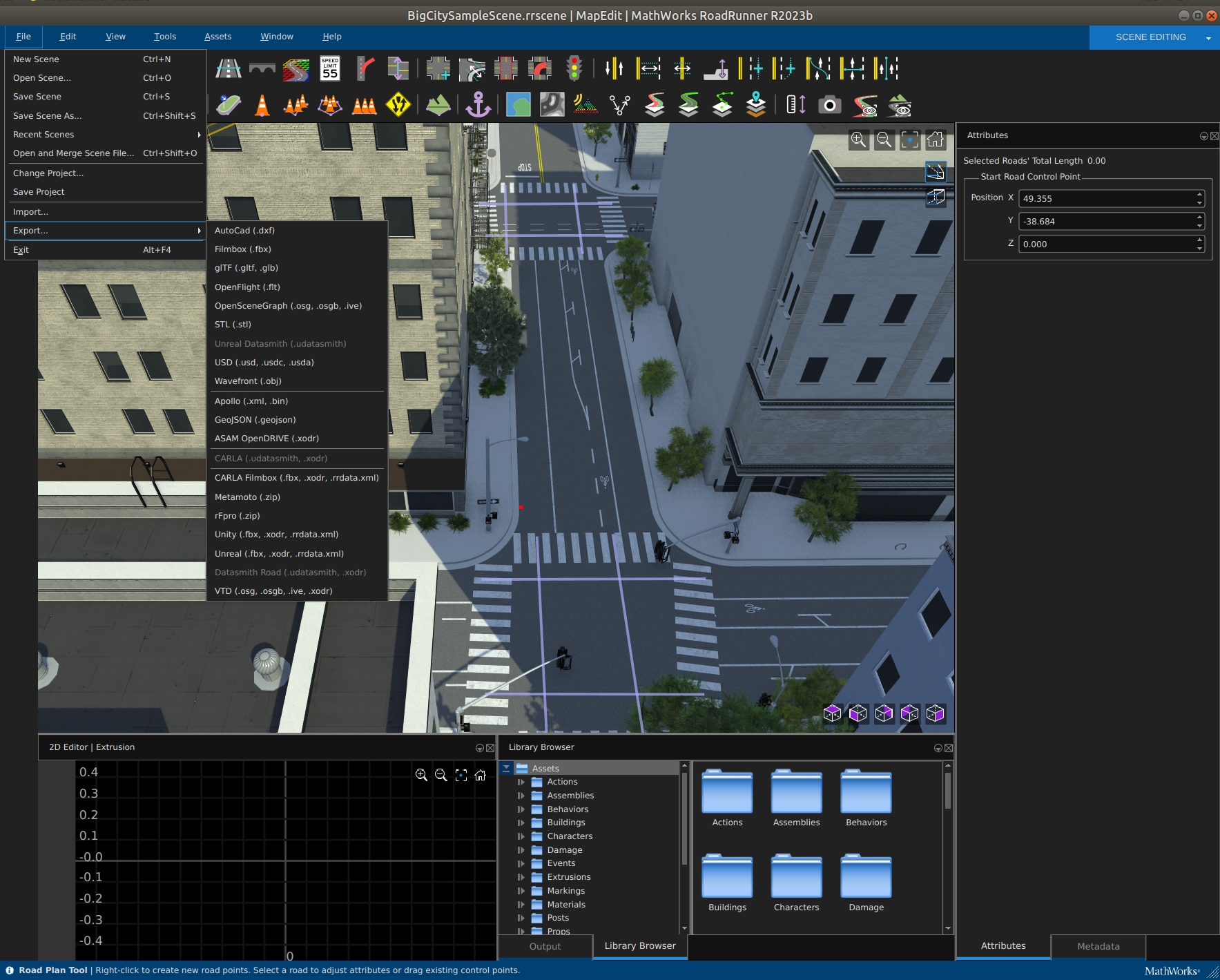Click the bridge tool icon in the toolbar

coord(262,68)
